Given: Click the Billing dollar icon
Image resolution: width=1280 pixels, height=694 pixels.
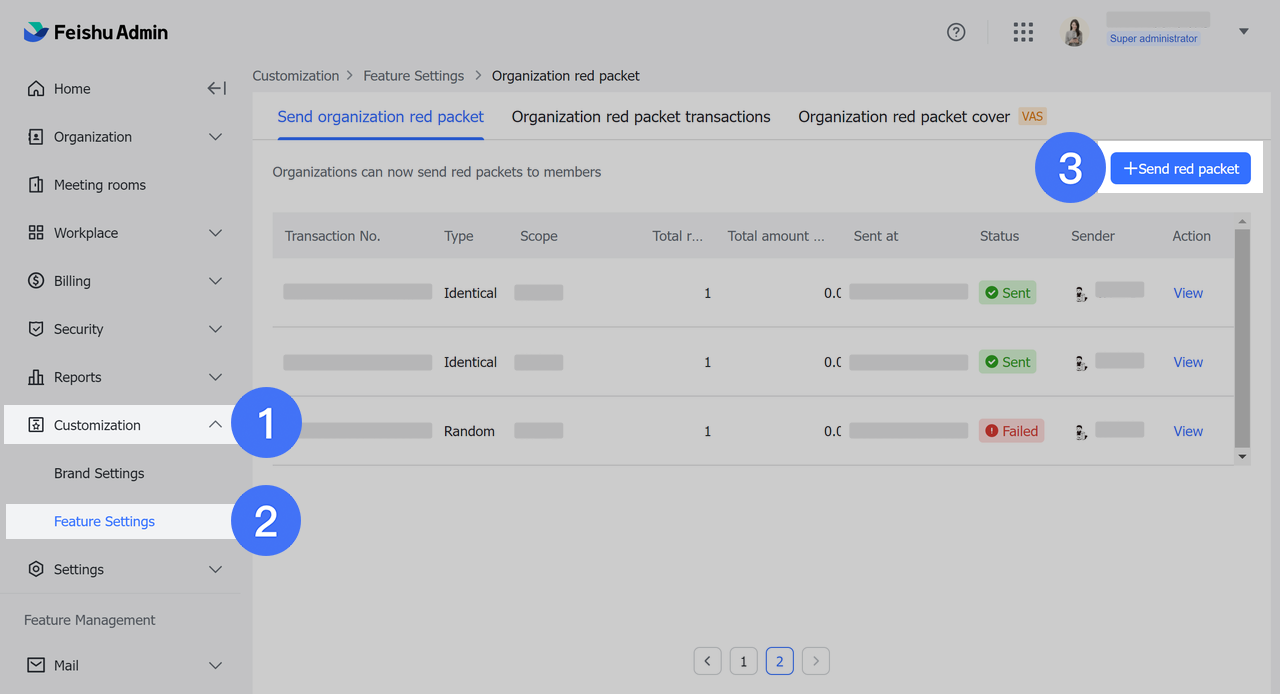Looking at the screenshot, I should click(36, 281).
